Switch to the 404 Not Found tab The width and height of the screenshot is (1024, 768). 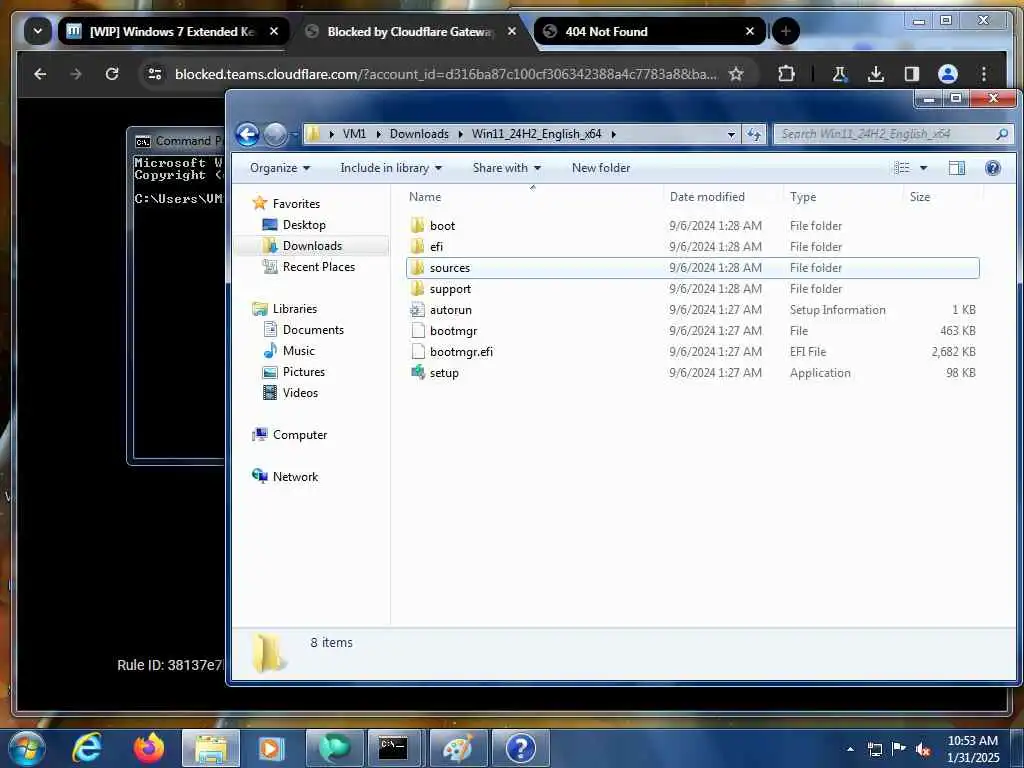point(650,31)
